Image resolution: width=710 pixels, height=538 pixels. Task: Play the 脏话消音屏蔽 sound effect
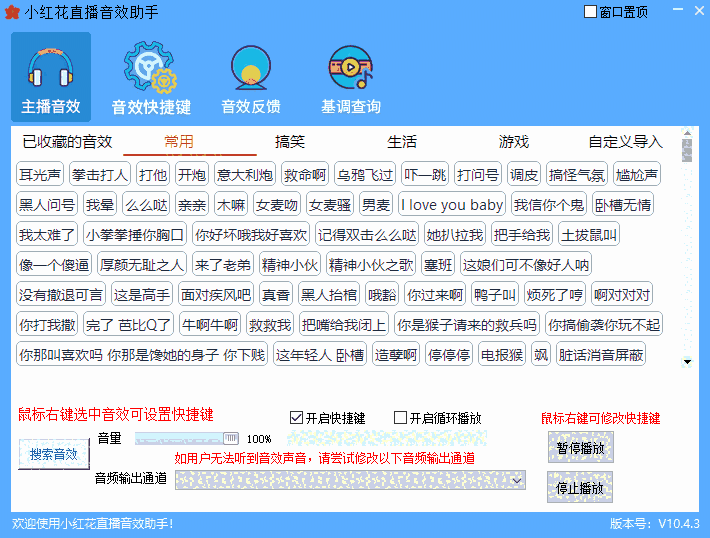click(x=601, y=355)
